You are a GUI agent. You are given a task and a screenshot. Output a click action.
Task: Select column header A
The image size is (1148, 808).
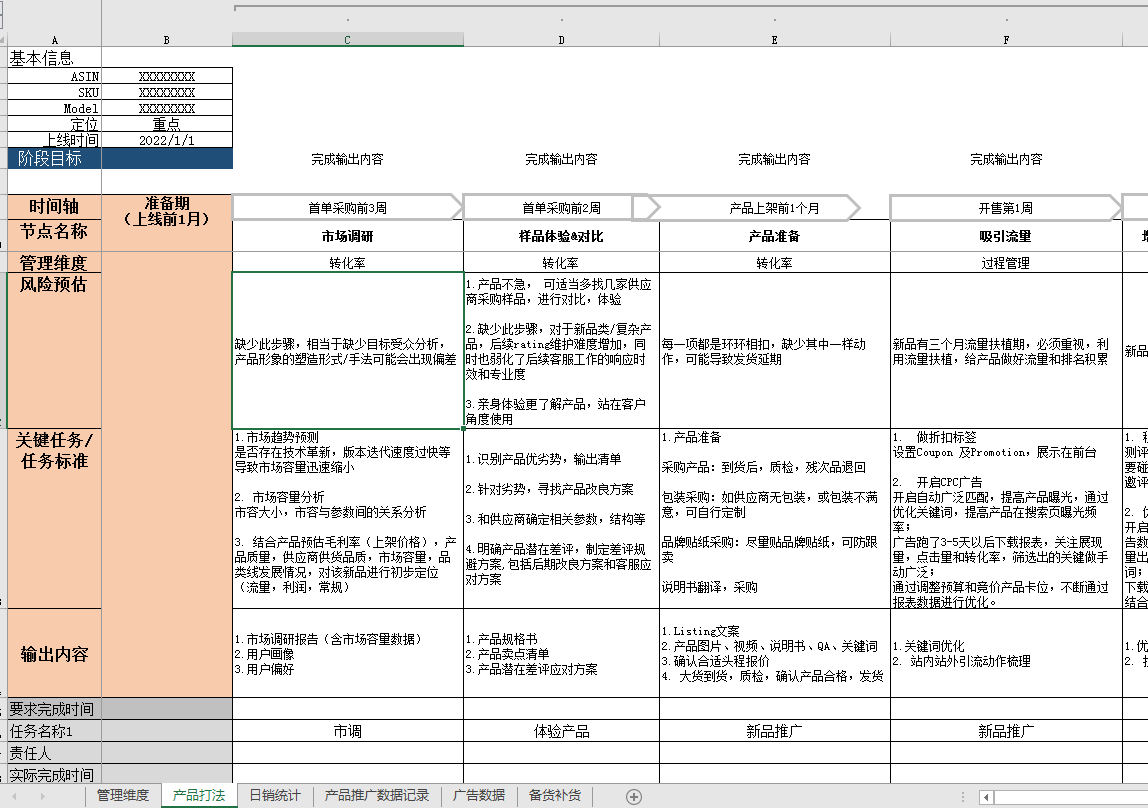pyautogui.click(x=54, y=39)
